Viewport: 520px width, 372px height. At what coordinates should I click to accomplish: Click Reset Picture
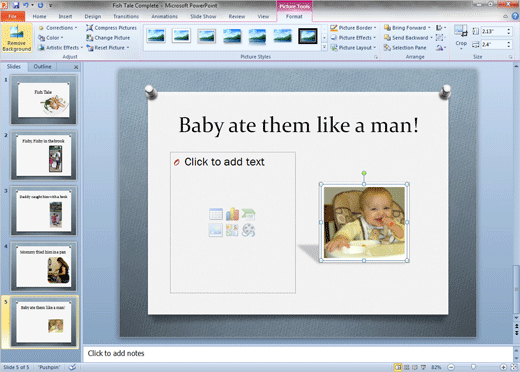[106, 48]
